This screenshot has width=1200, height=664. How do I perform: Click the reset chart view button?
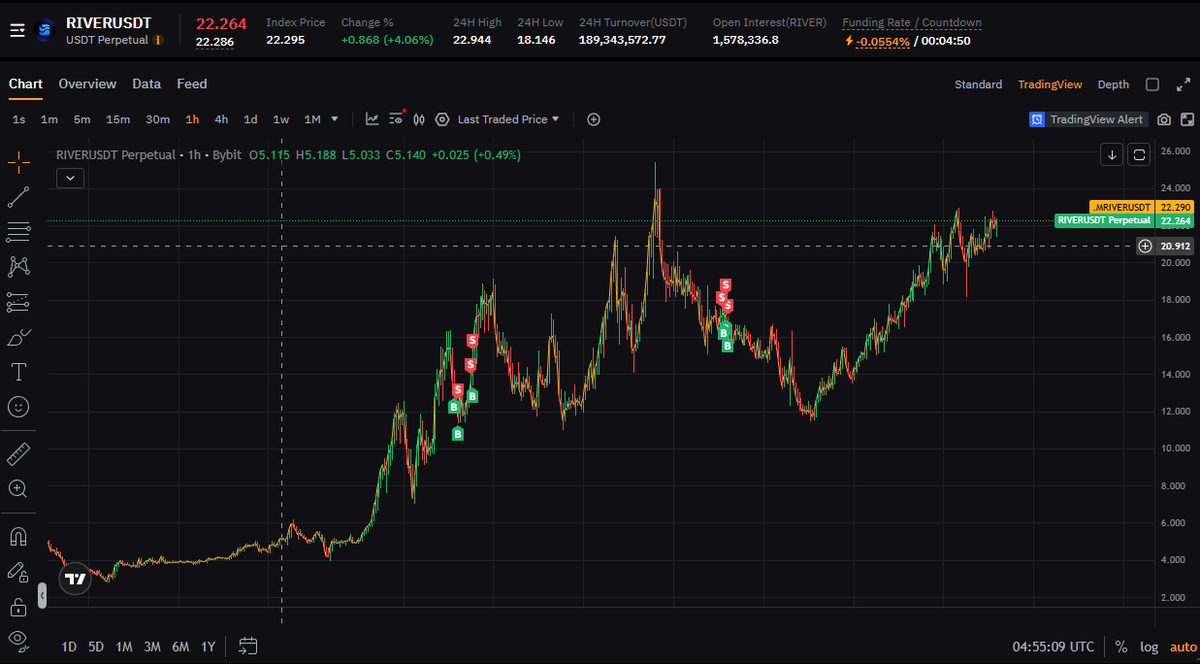click(1139, 154)
